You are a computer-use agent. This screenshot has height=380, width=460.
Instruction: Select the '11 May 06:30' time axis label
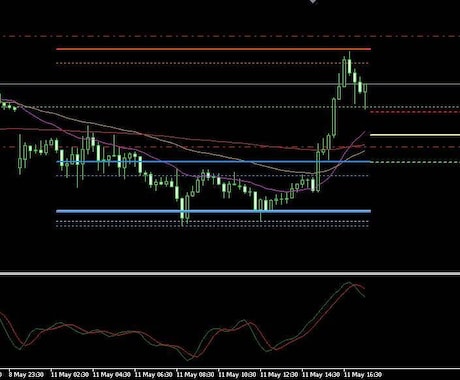pos(154,375)
